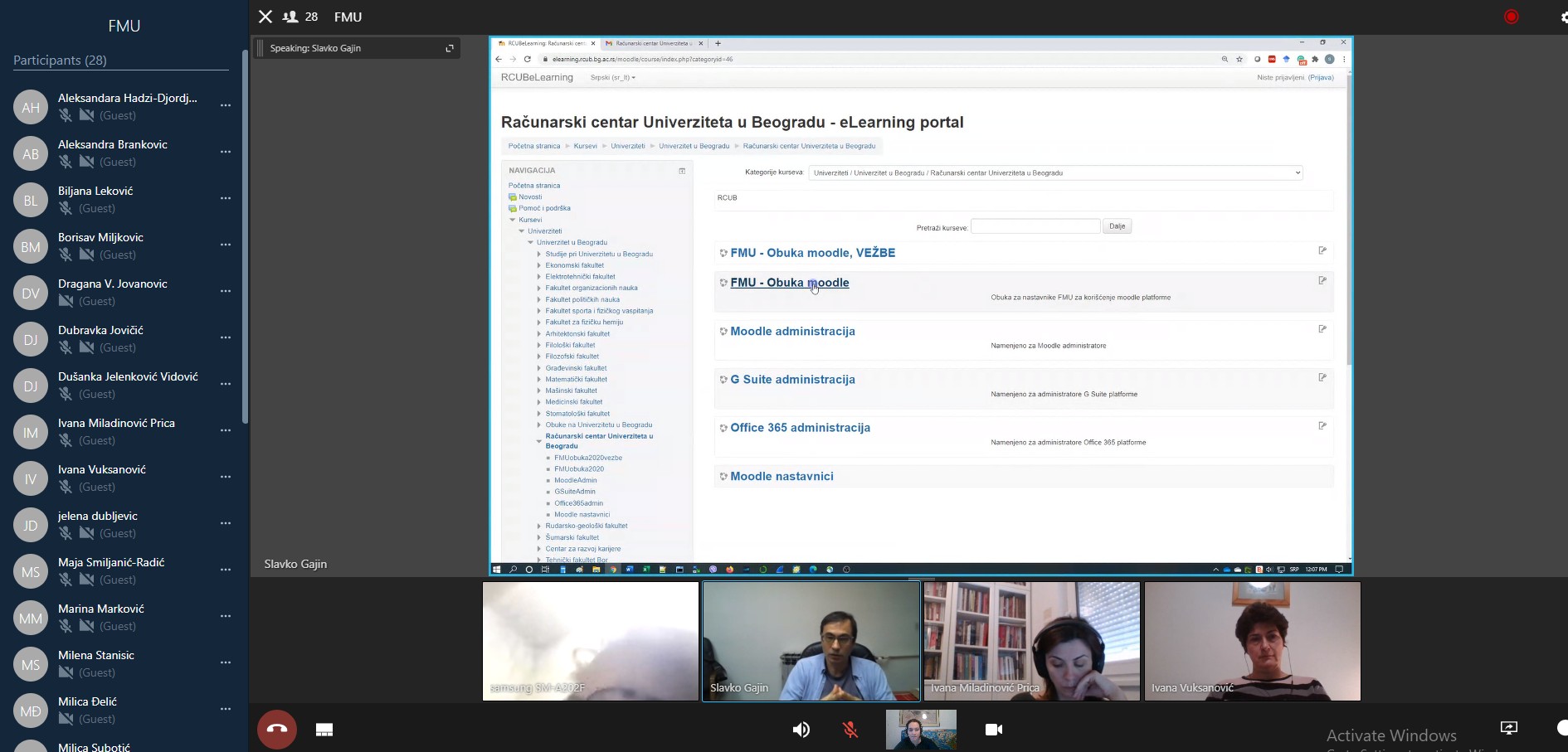1568x752 pixels.
Task: Click the browser reload icon
Action: pyautogui.click(x=527, y=59)
